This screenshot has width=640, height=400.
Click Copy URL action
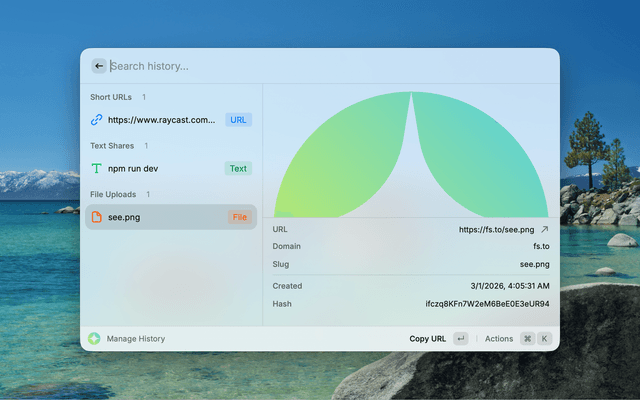(x=427, y=339)
